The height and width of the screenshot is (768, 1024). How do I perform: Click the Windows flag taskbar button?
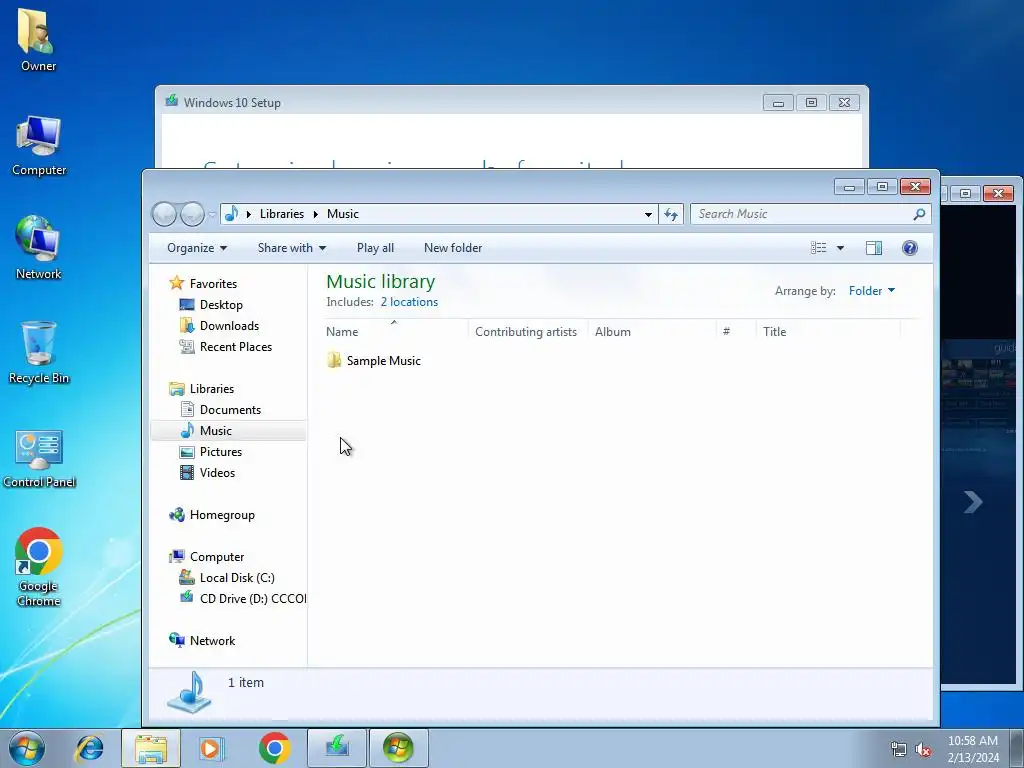point(398,748)
